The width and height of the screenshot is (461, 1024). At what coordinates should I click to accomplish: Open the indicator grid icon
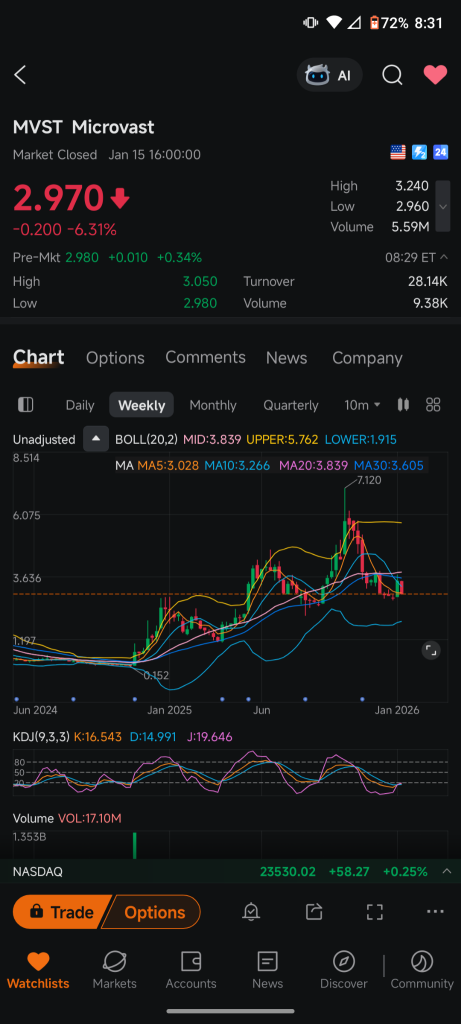point(433,405)
